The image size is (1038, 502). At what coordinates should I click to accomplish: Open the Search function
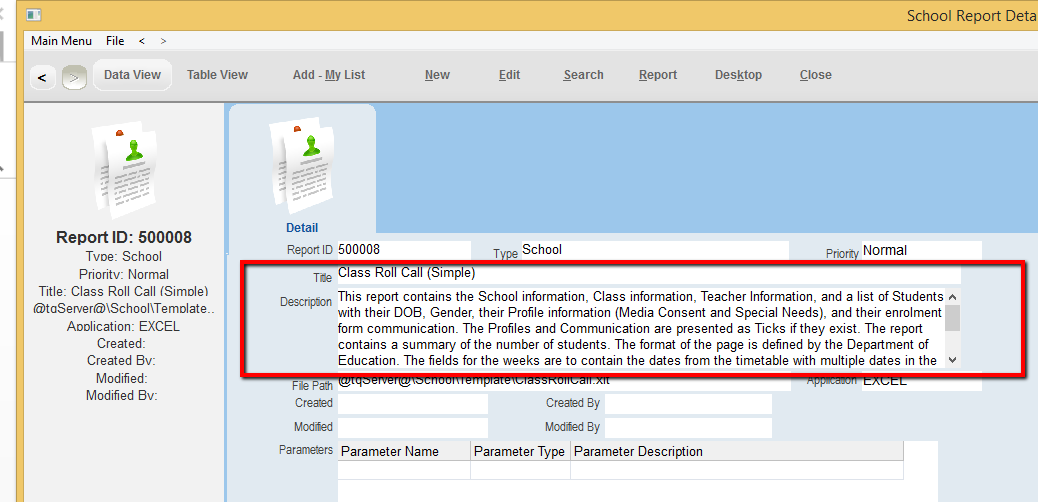[583, 75]
